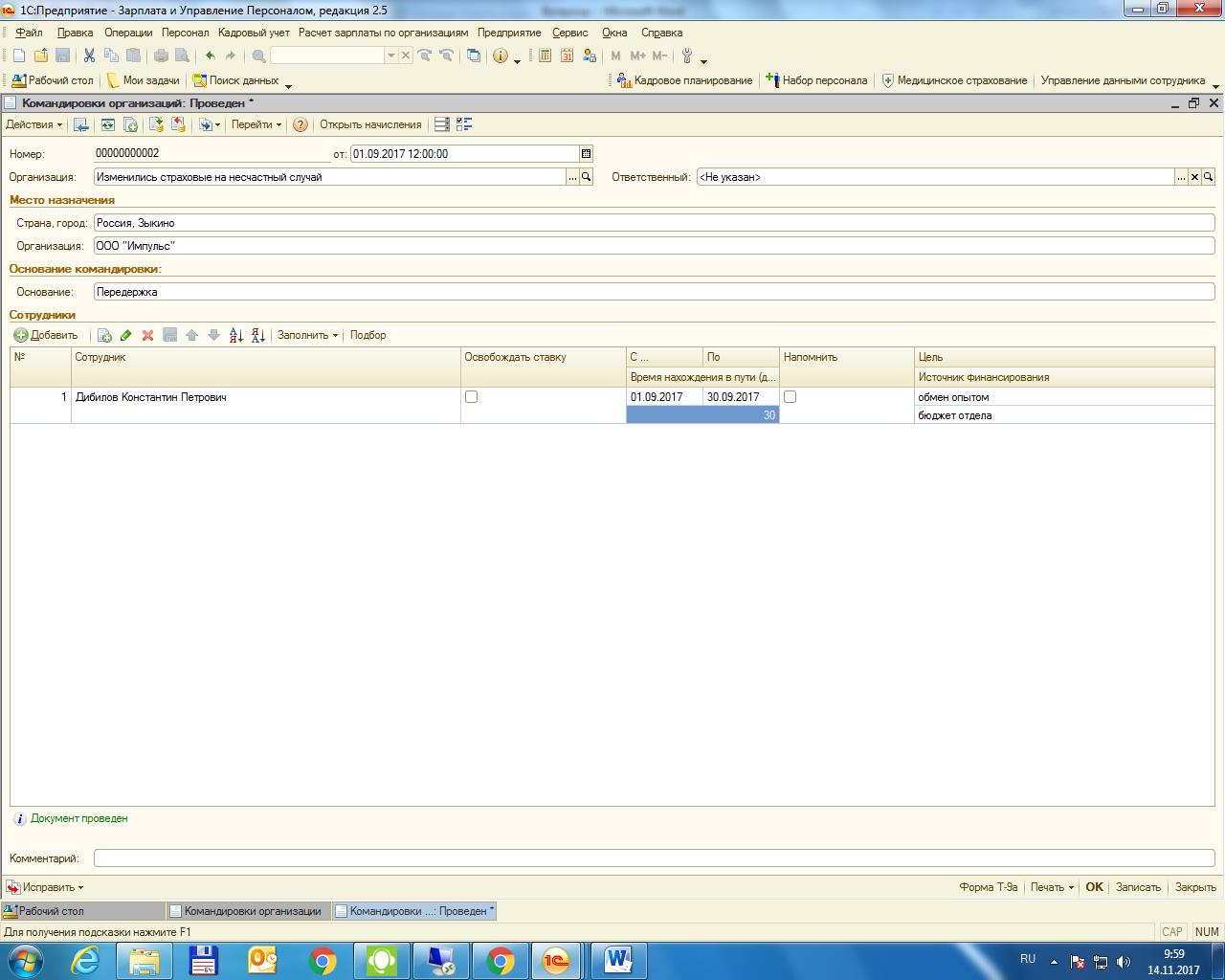The width and height of the screenshot is (1225, 980).
Task: Click the pencil Edit row icon
Action: pos(125,335)
